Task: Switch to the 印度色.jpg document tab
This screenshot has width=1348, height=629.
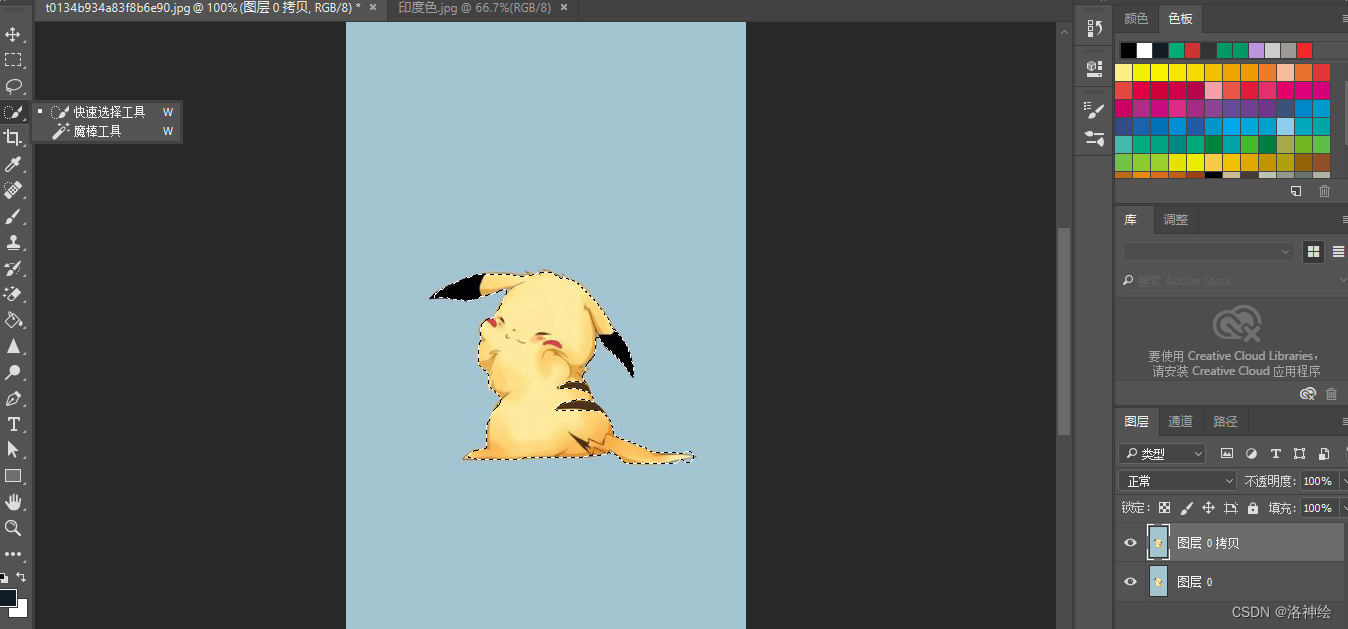Action: tap(474, 8)
